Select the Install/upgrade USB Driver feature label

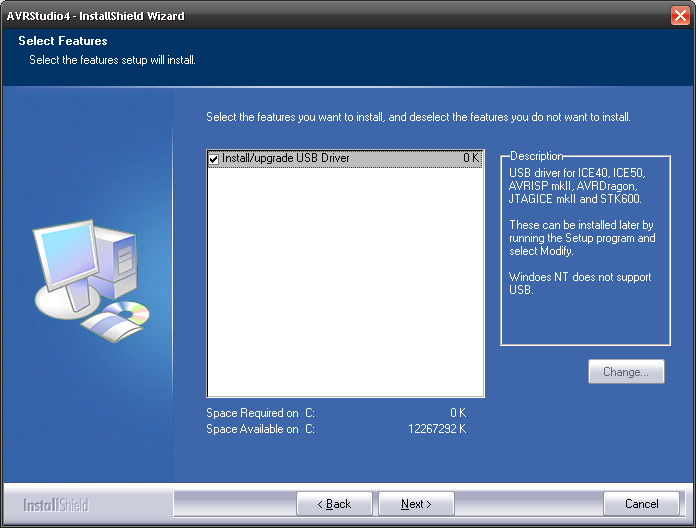pos(285,159)
